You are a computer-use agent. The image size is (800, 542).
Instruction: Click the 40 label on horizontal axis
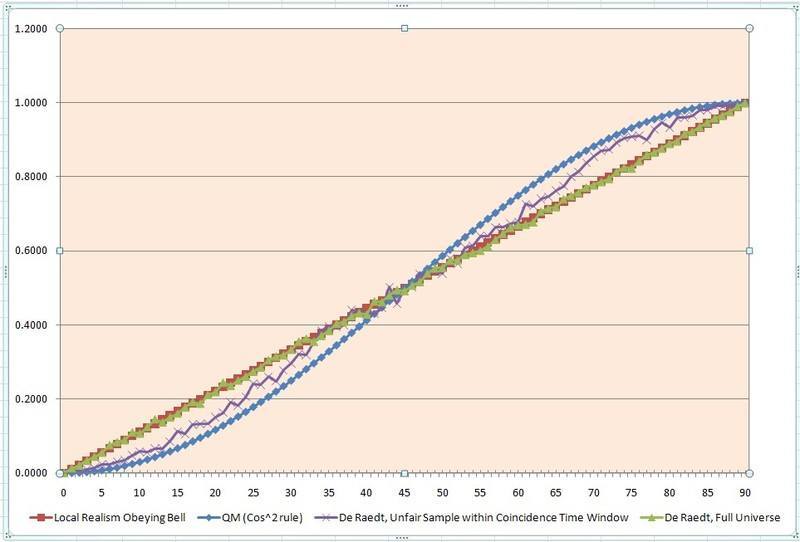coord(367,493)
